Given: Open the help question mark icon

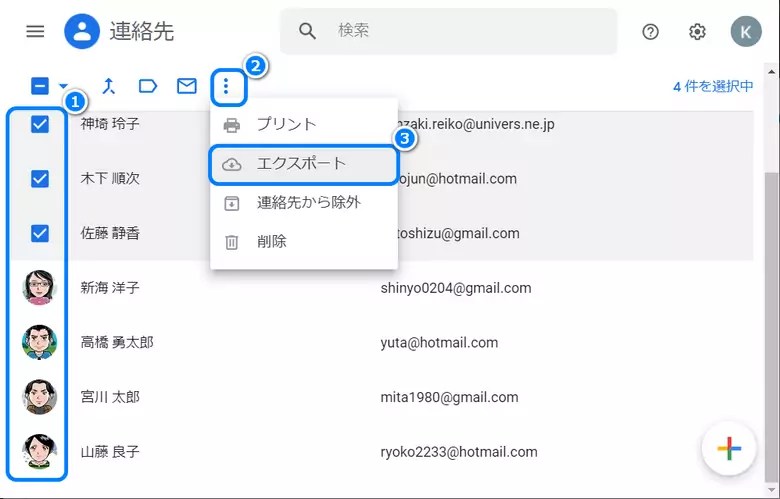Looking at the screenshot, I should 650,32.
